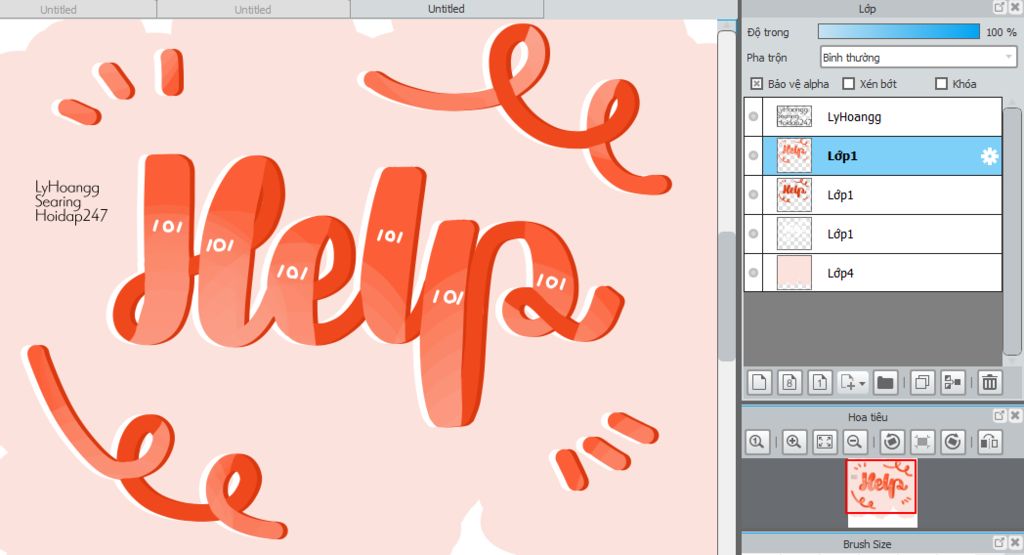The height and width of the screenshot is (555, 1024).
Task: Click the Pha trộn label
Action: coord(767,57)
